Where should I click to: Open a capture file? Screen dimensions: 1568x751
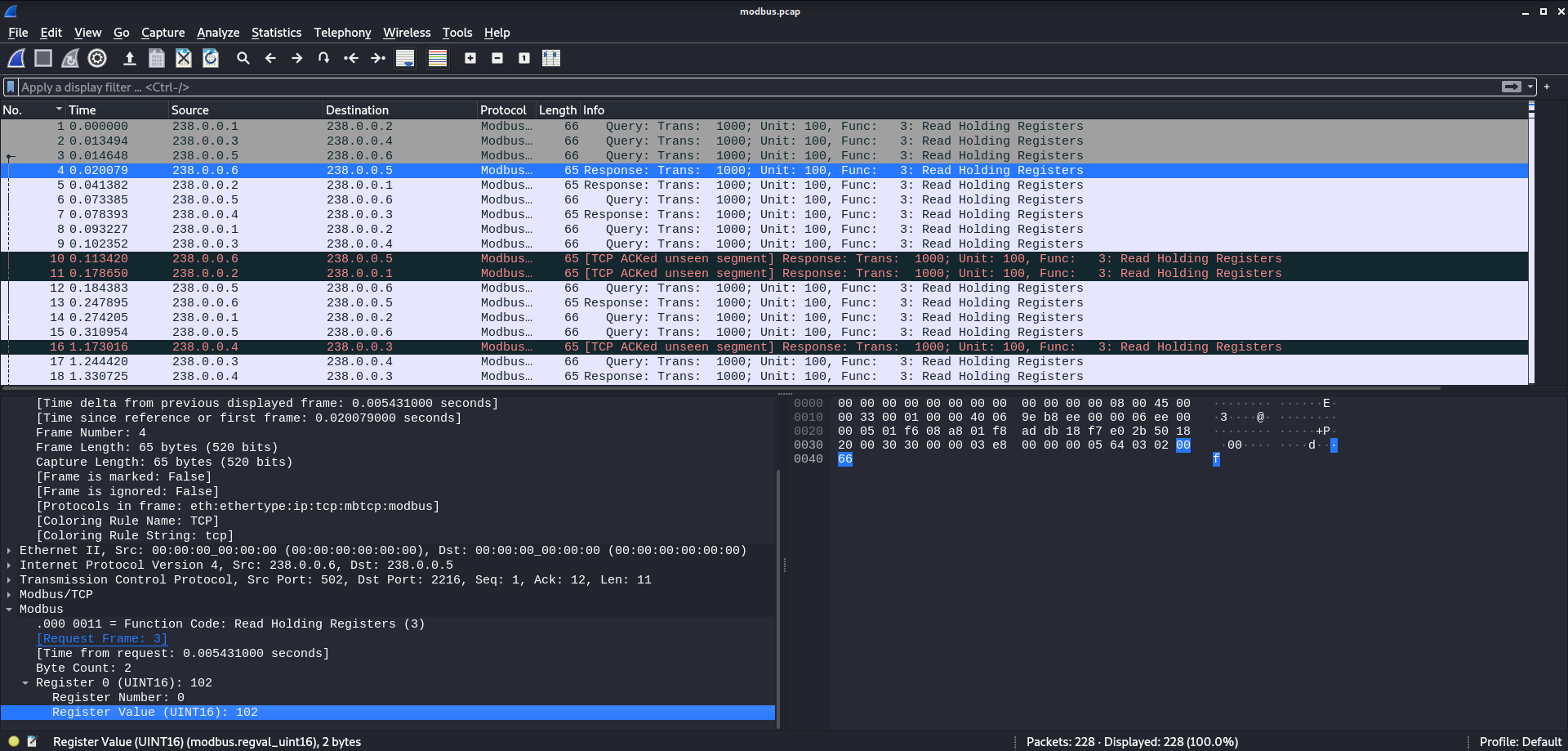(130, 58)
